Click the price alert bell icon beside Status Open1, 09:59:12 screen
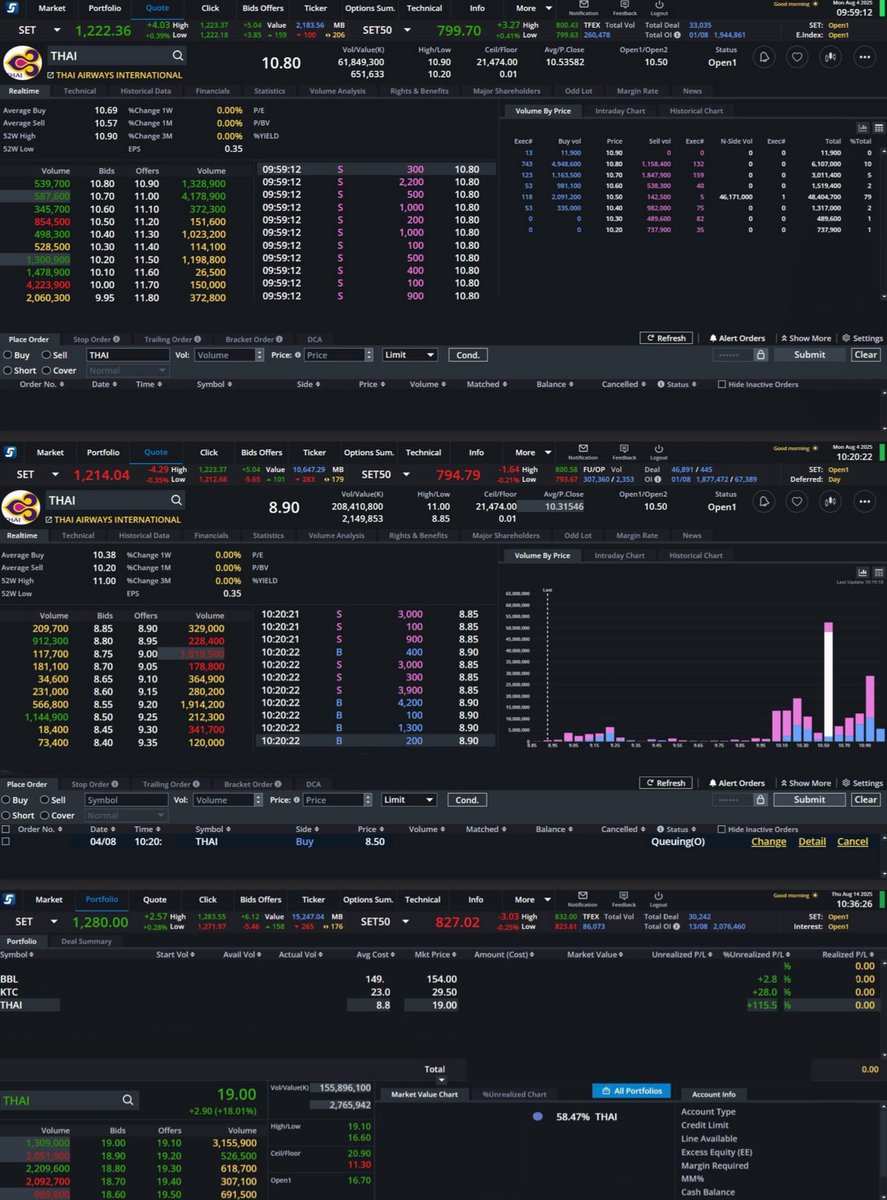 (x=764, y=57)
